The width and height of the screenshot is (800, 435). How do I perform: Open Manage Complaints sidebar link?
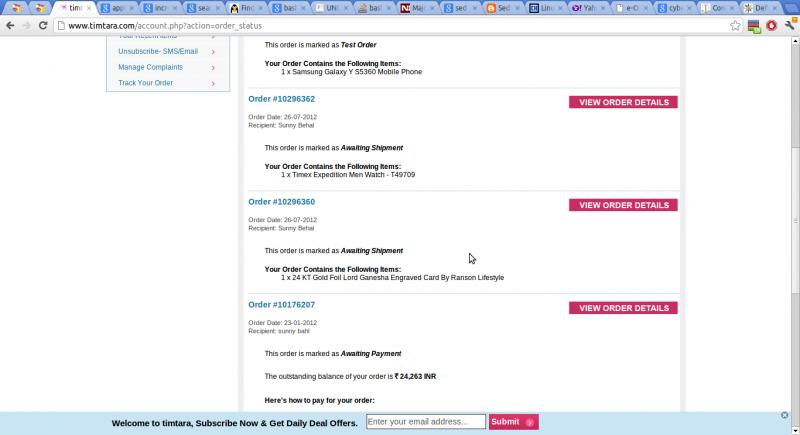(x=150, y=67)
